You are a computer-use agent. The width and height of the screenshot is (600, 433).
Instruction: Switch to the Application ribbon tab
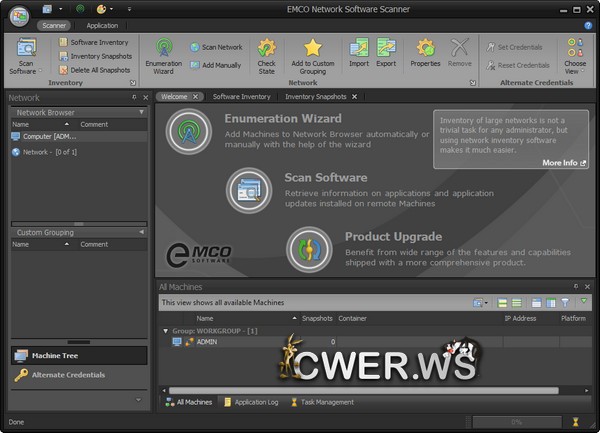point(101,25)
